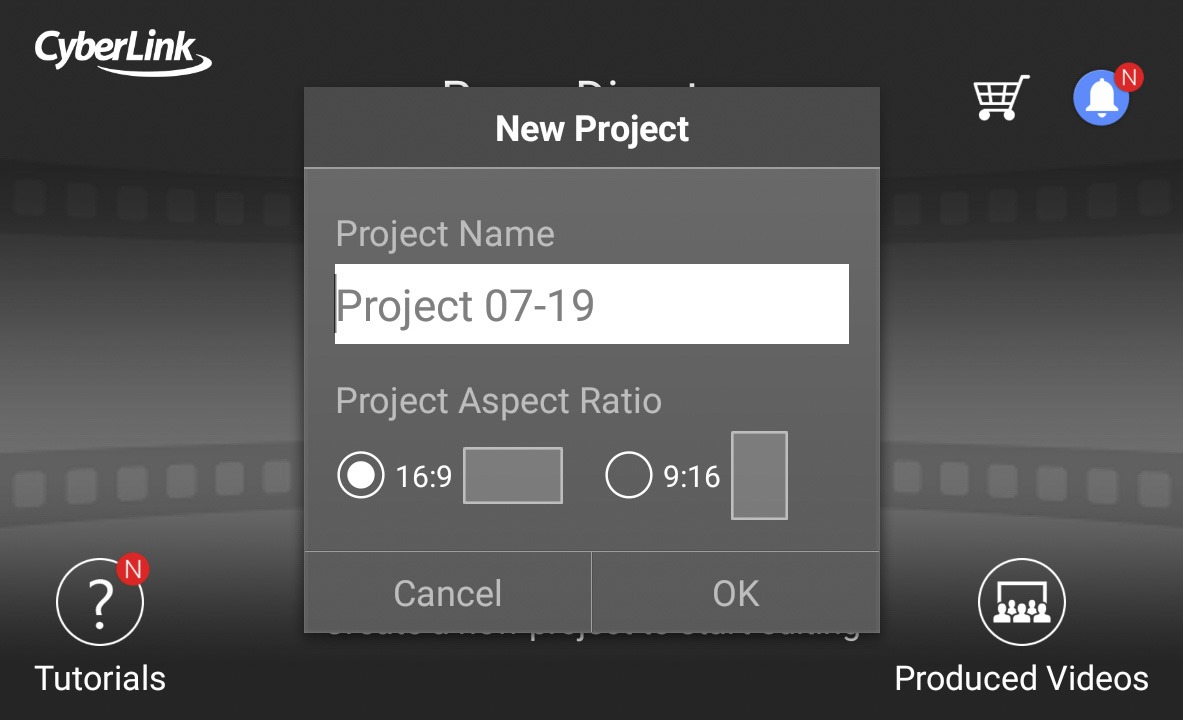Click the Produced Videos text label
This screenshot has height=720, width=1183.
1021,678
